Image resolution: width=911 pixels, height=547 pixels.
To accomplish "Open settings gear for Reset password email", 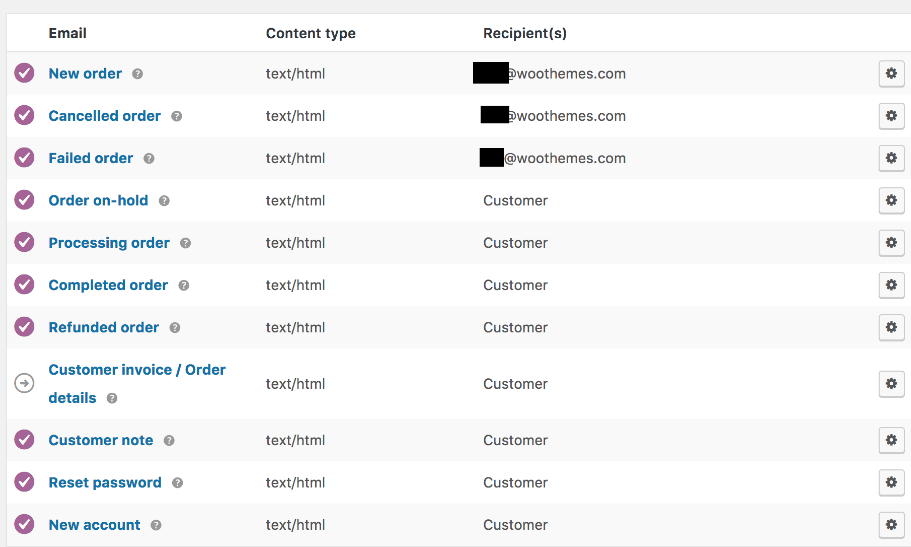I will pos(891,482).
